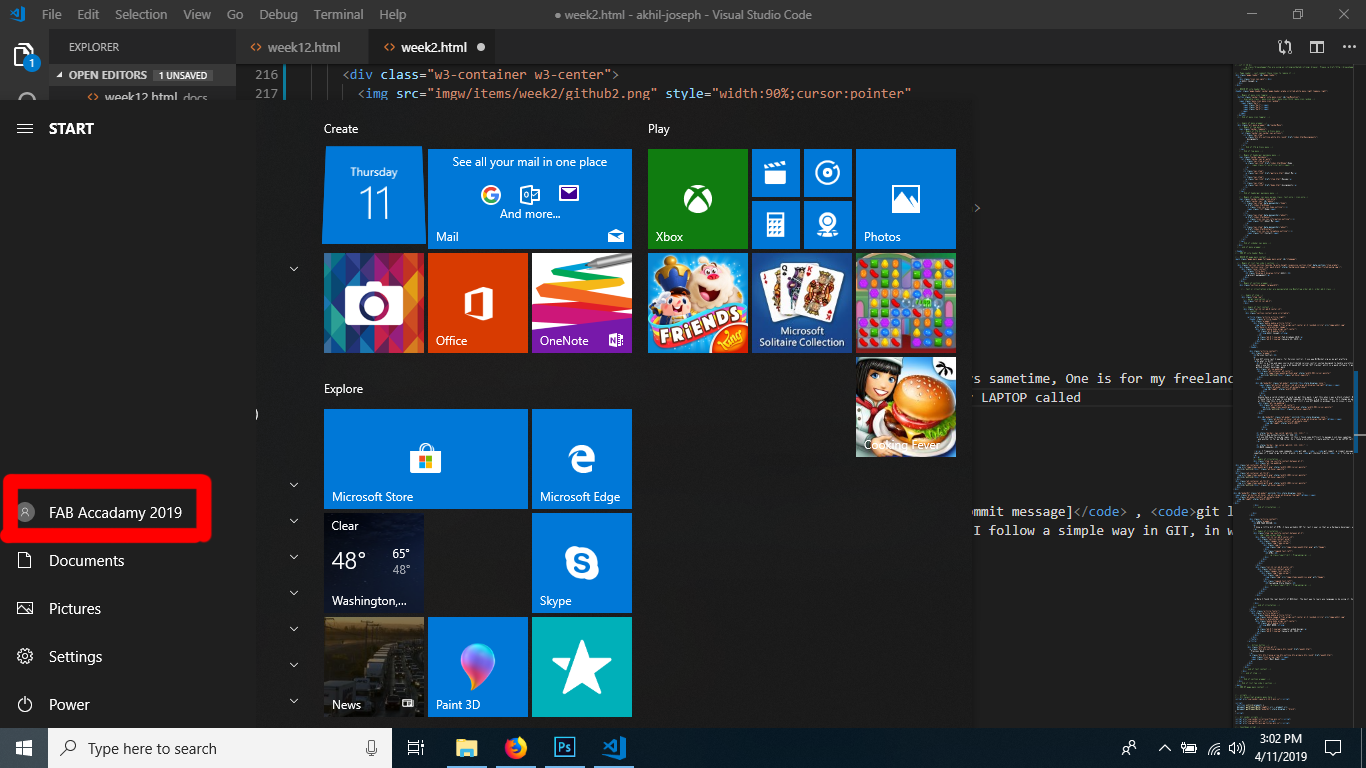Open the volume control in the system tray
Screen dimensions: 1366x768
1238,748
